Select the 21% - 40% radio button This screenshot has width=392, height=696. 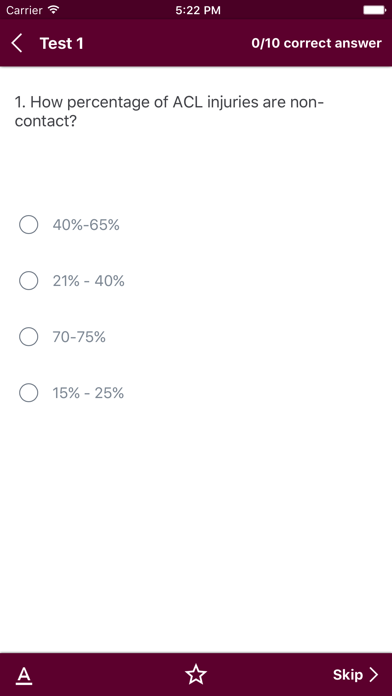28,281
